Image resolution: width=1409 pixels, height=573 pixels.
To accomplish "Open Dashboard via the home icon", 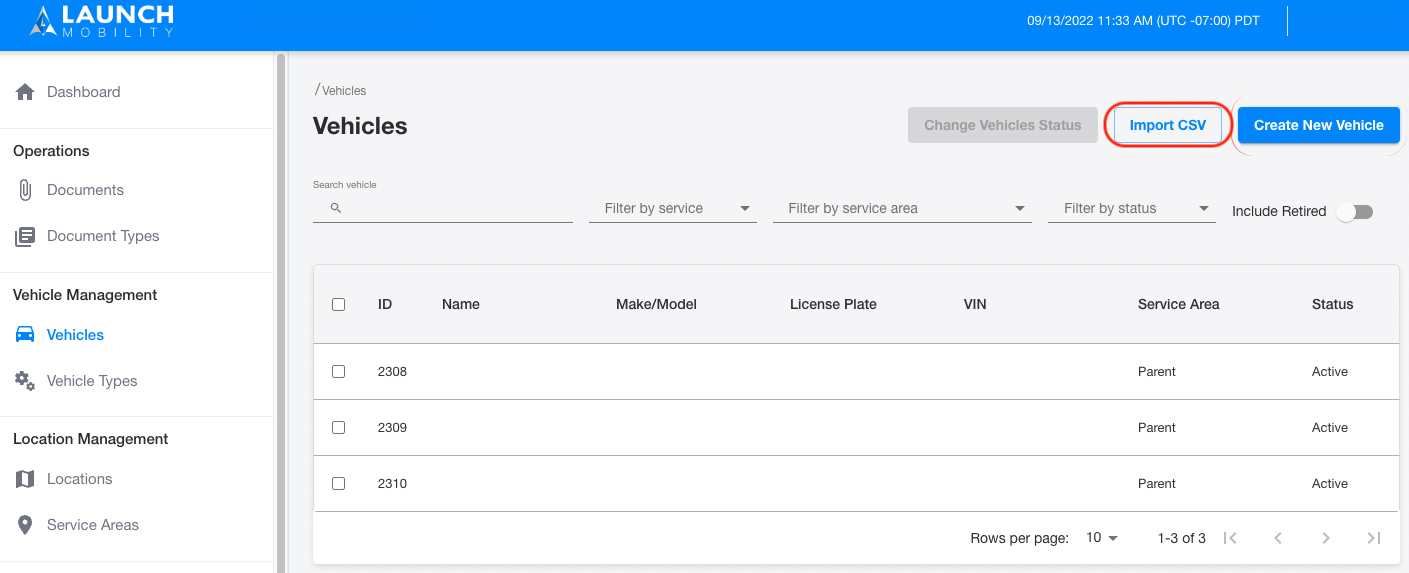I will pyautogui.click(x=25, y=92).
